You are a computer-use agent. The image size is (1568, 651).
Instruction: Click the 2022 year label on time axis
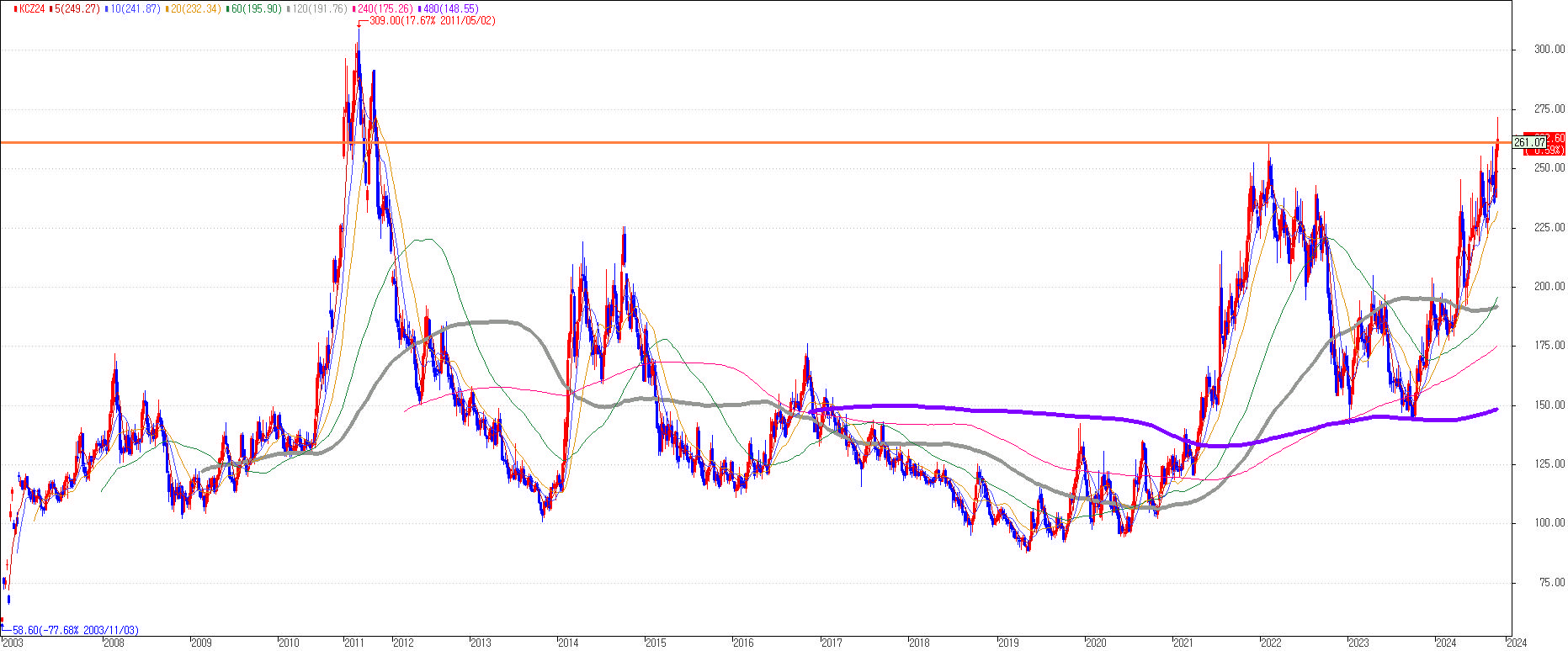point(1270,643)
